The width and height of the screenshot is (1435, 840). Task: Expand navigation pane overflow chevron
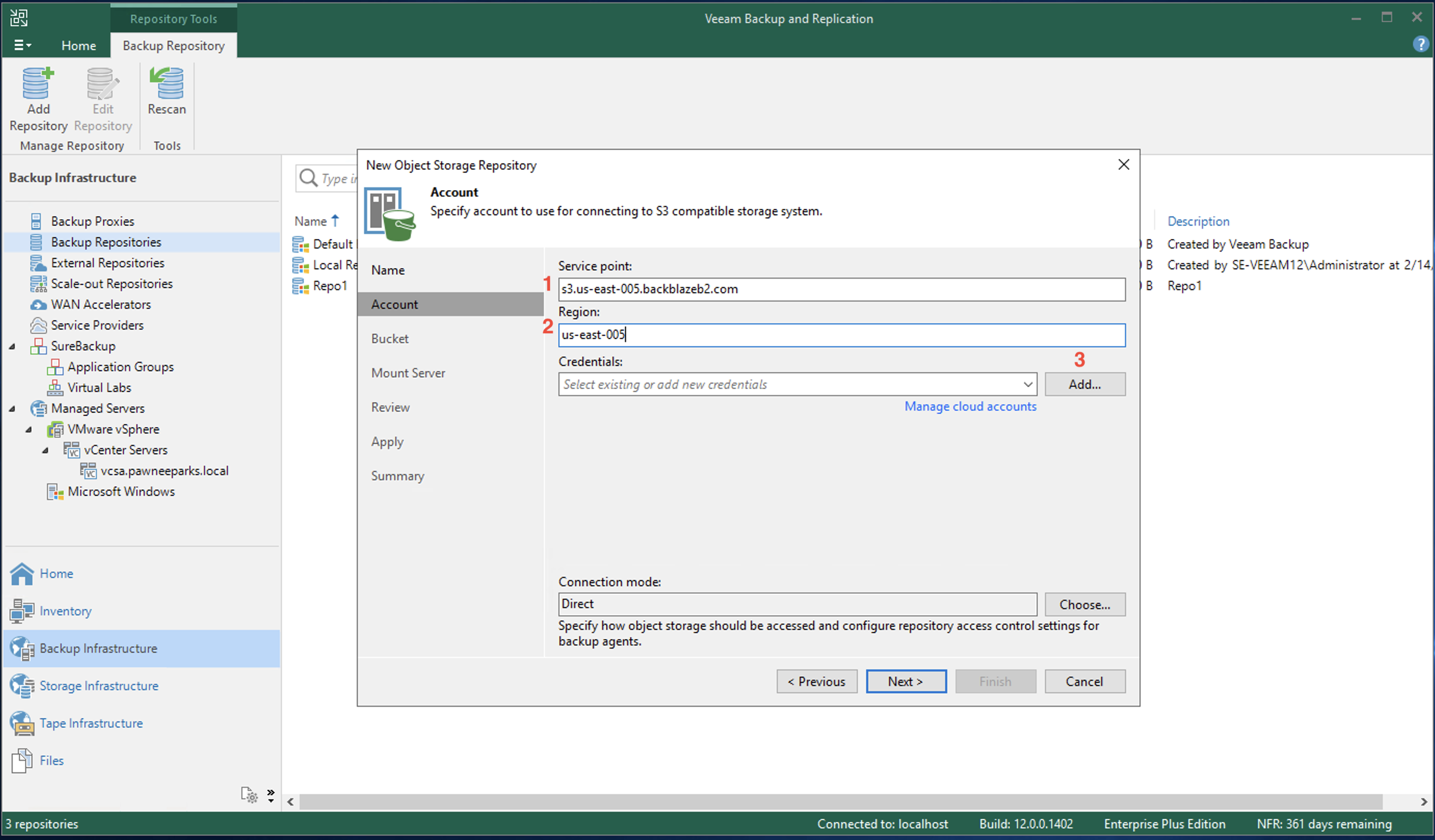point(271,795)
